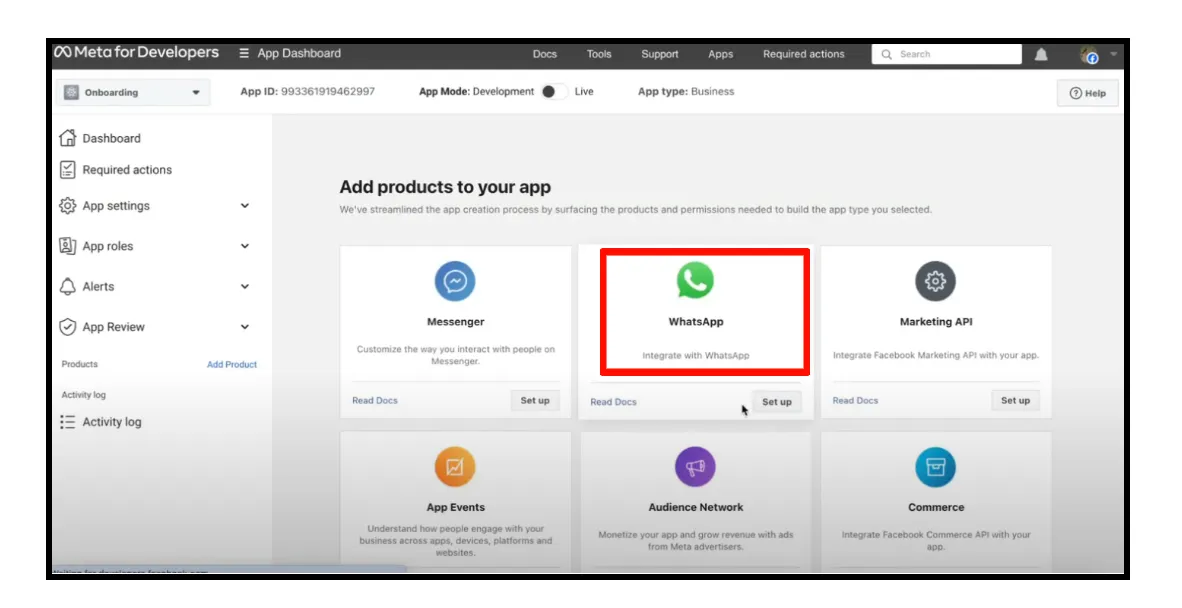Toggle App Mode from Development to Live
This screenshot has height=608, width=1182.
coord(554,92)
